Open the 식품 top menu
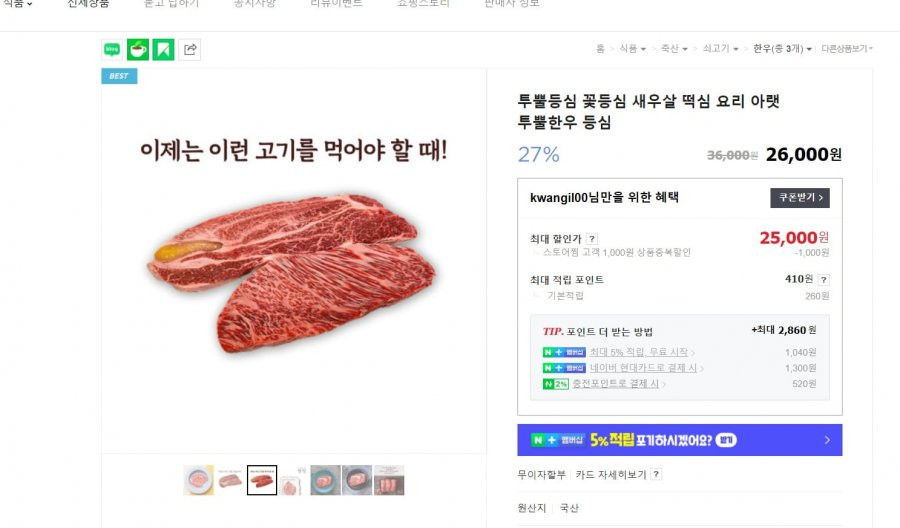 pos(17,3)
